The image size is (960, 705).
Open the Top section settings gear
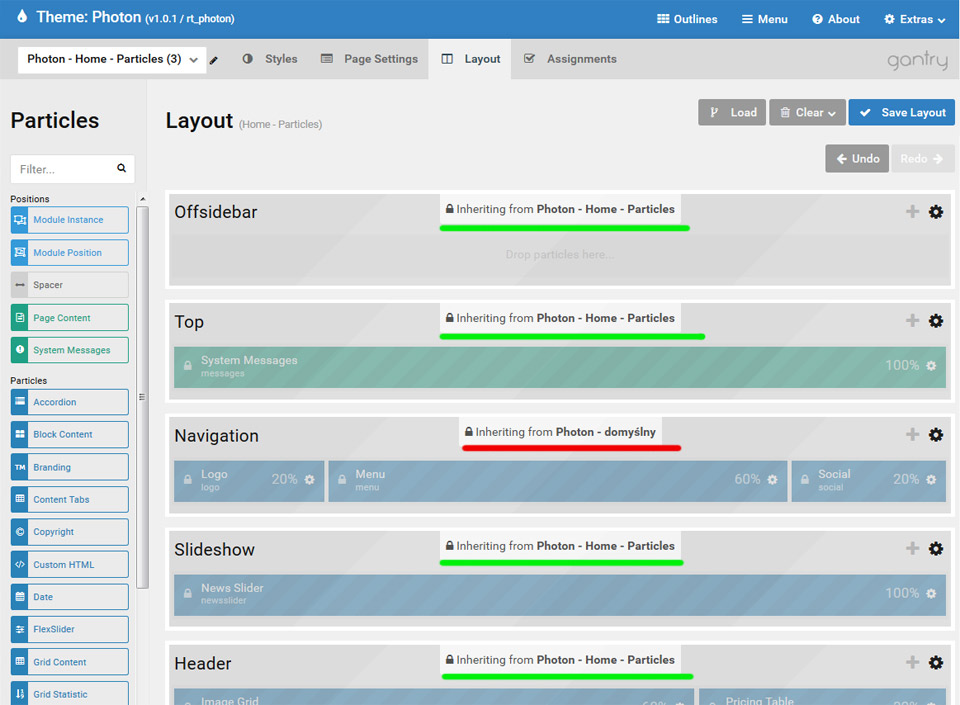pyautogui.click(x=936, y=321)
